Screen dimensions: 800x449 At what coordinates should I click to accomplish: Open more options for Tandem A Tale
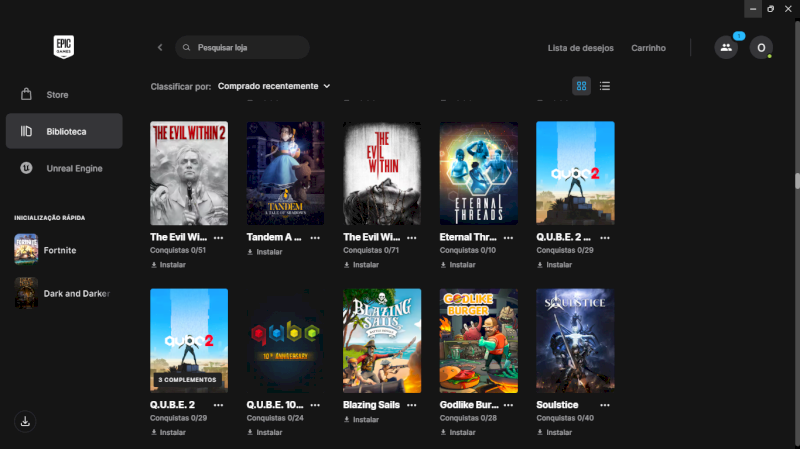pyautogui.click(x=315, y=238)
